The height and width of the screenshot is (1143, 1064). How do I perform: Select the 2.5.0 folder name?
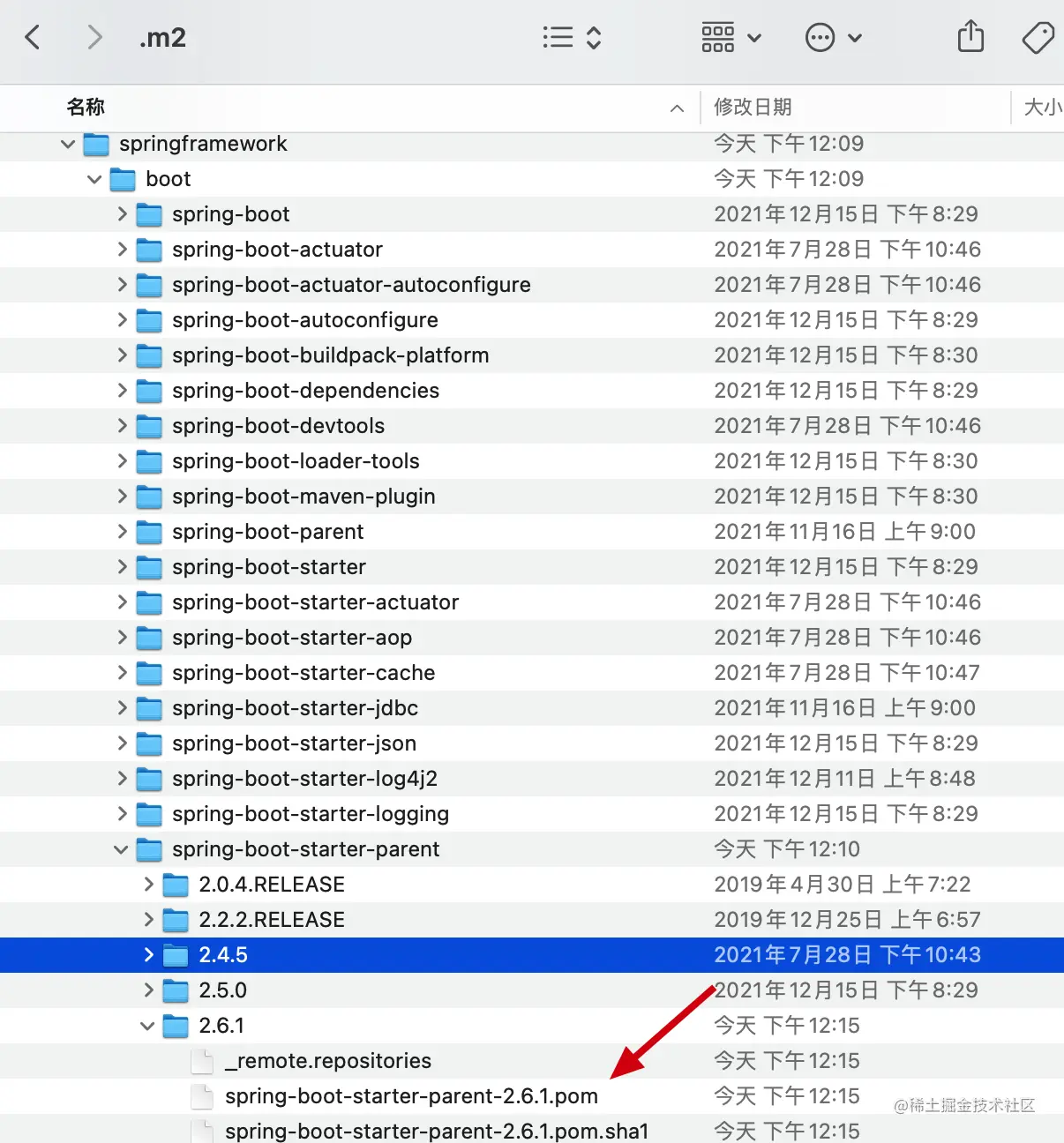pyautogui.click(x=222, y=990)
